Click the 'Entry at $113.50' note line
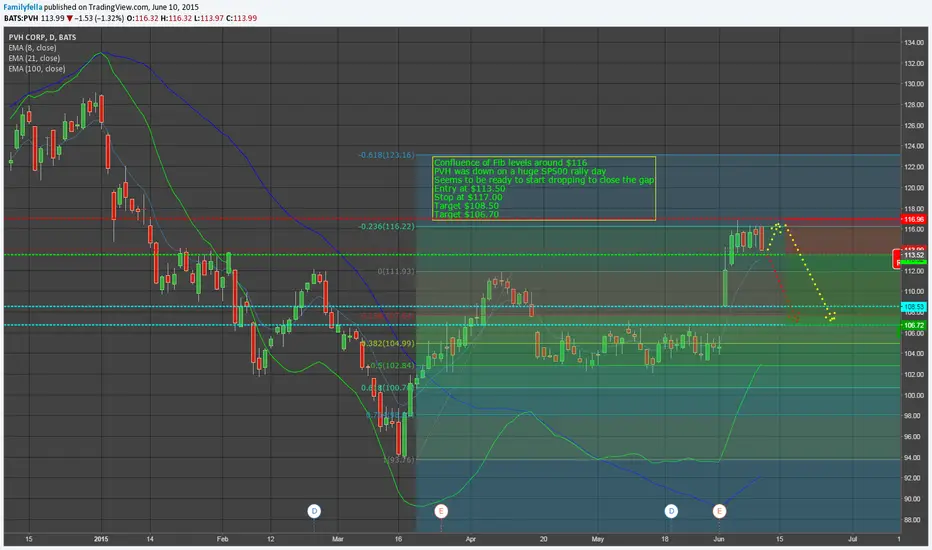932x550 pixels. [x=470, y=188]
